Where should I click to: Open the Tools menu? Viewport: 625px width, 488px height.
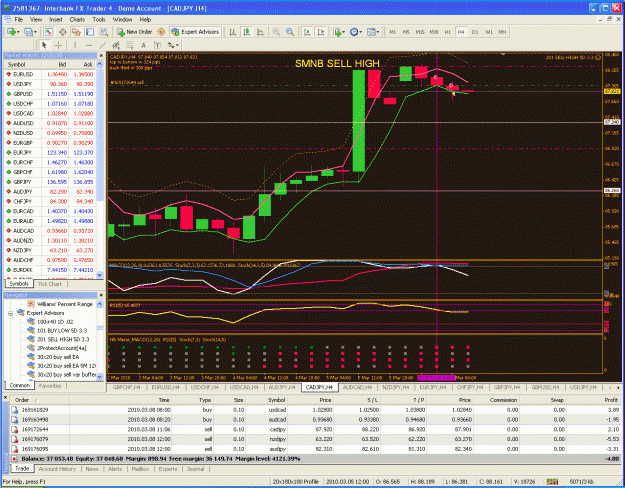coord(99,19)
